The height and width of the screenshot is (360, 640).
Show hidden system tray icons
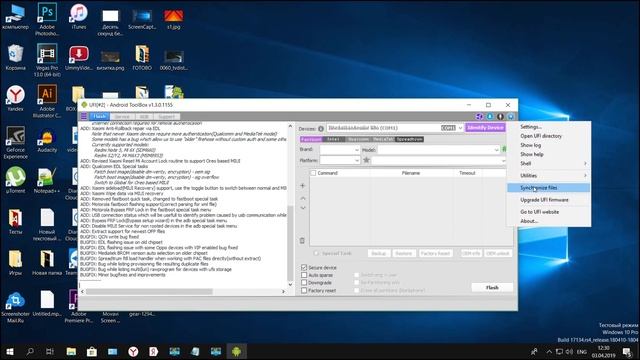pos(549,351)
